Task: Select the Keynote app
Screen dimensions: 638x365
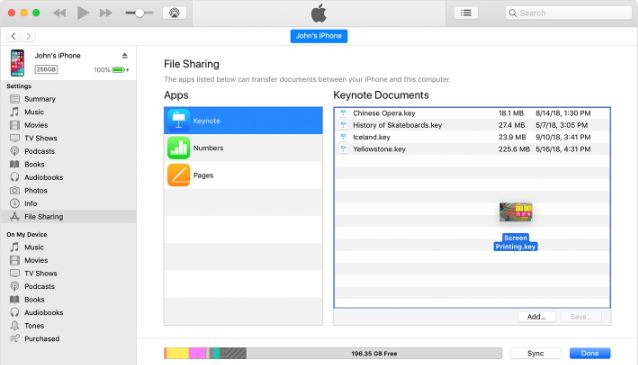Action: click(x=243, y=120)
